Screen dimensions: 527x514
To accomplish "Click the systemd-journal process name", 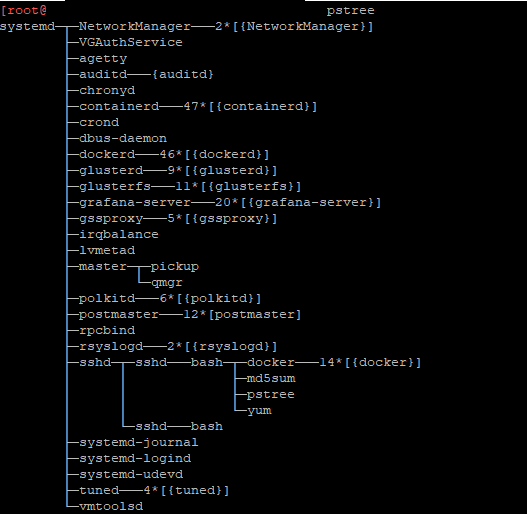I will coord(138,442).
